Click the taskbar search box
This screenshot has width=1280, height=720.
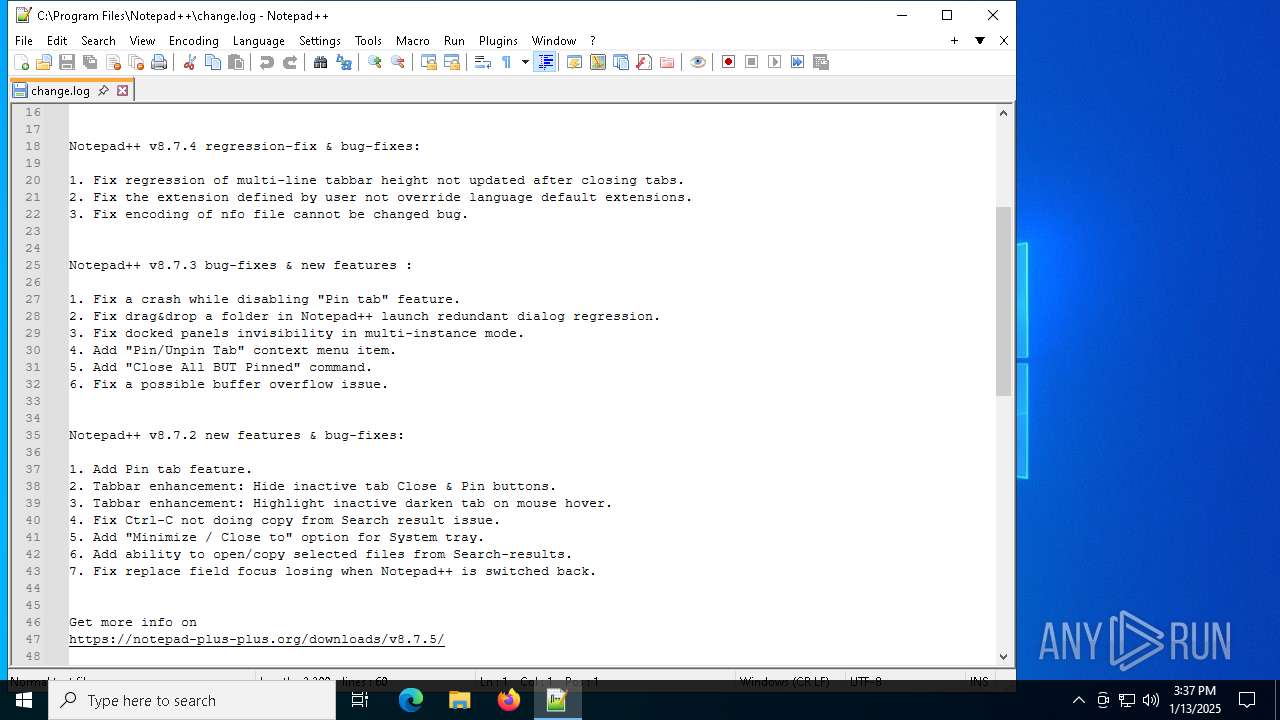point(192,700)
